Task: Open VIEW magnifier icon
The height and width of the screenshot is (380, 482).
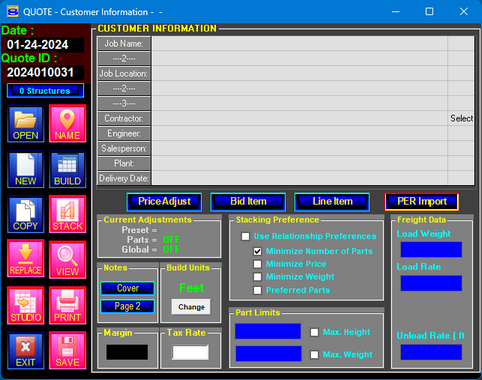Action: (x=67, y=259)
